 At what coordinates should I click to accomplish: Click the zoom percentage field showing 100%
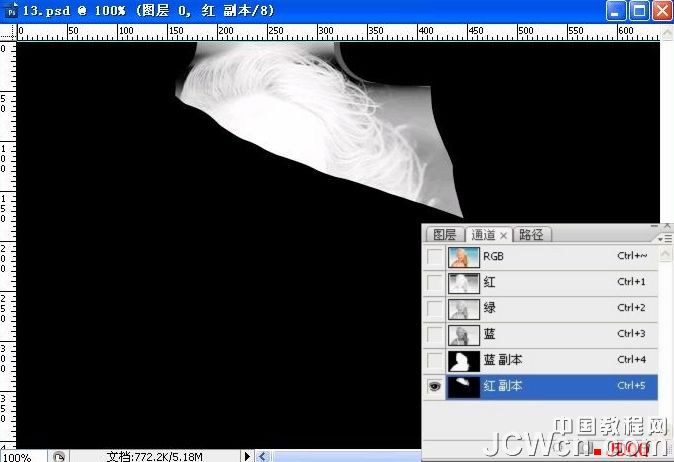click(x=22, y=456)
